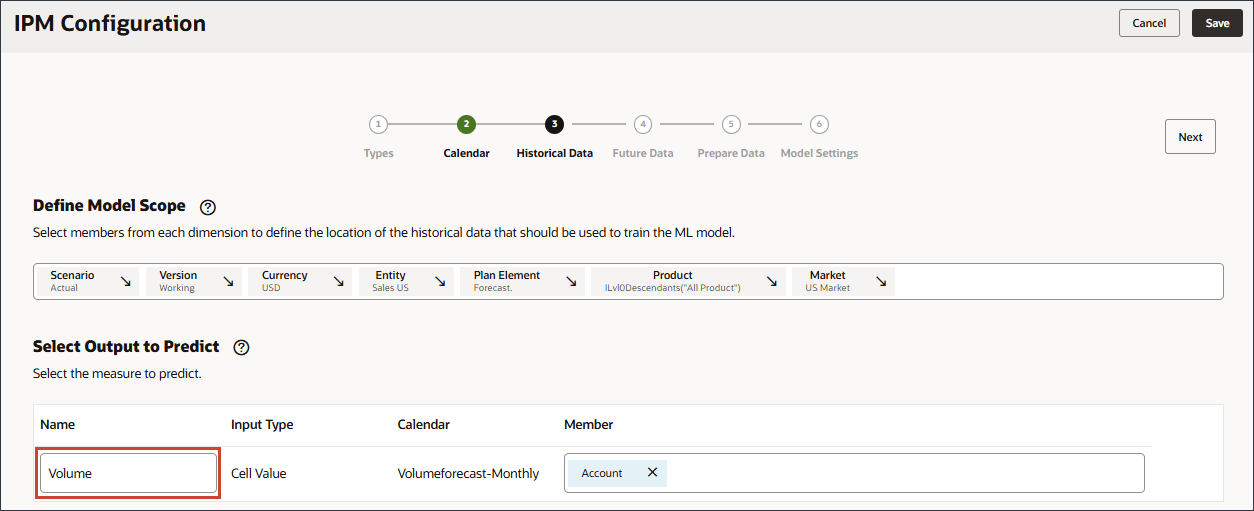Click the Product ILvl0Descendants chip
This screenshot has width=1254, height=511.
pos(688,281)
